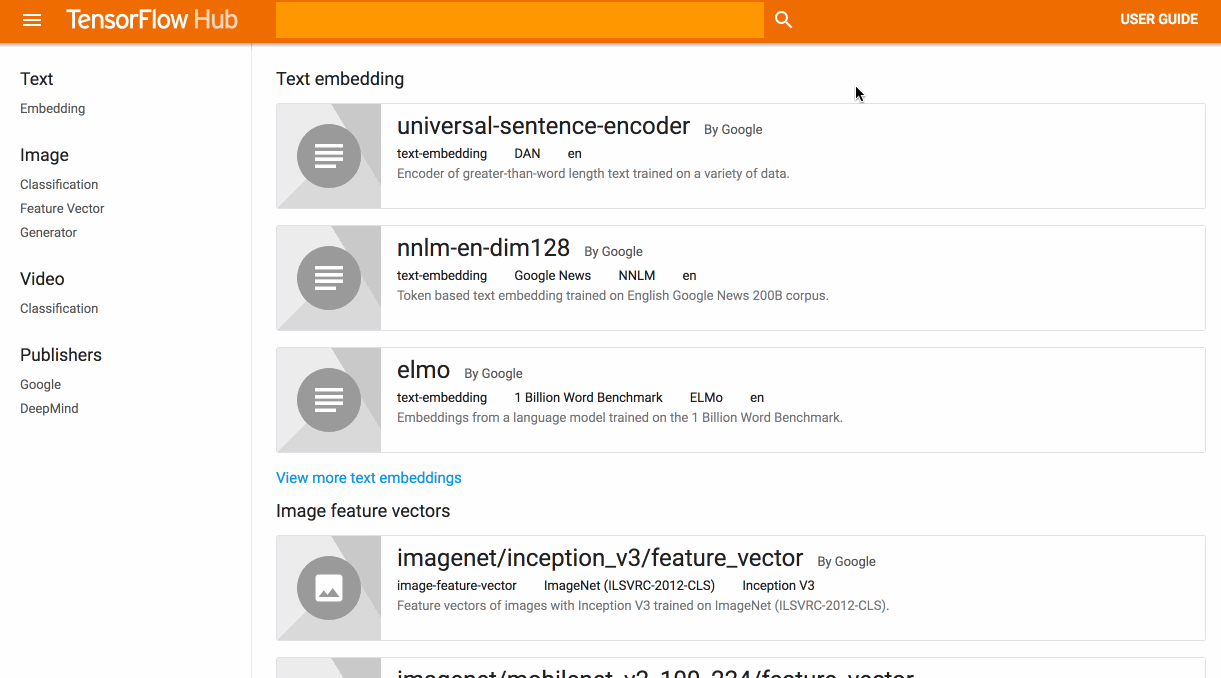
Task: Click the en tag on universal-sentence-encoder
Action: 574,153
